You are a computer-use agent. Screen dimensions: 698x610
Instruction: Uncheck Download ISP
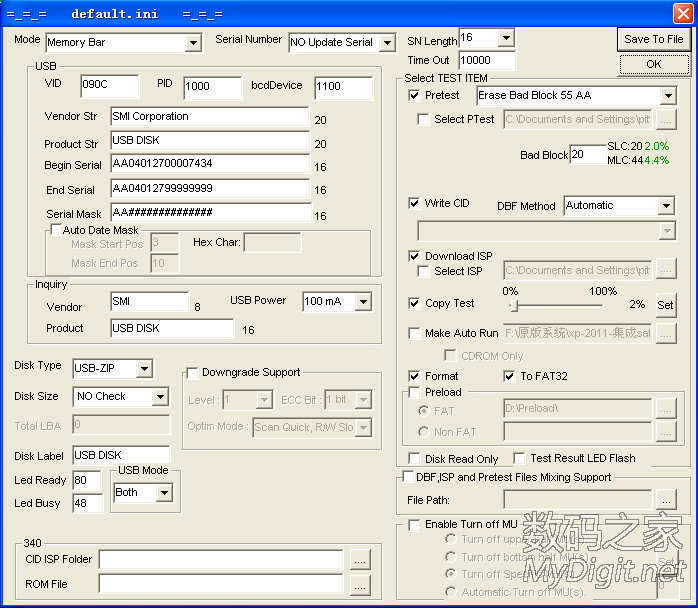[x=414, y=256]
